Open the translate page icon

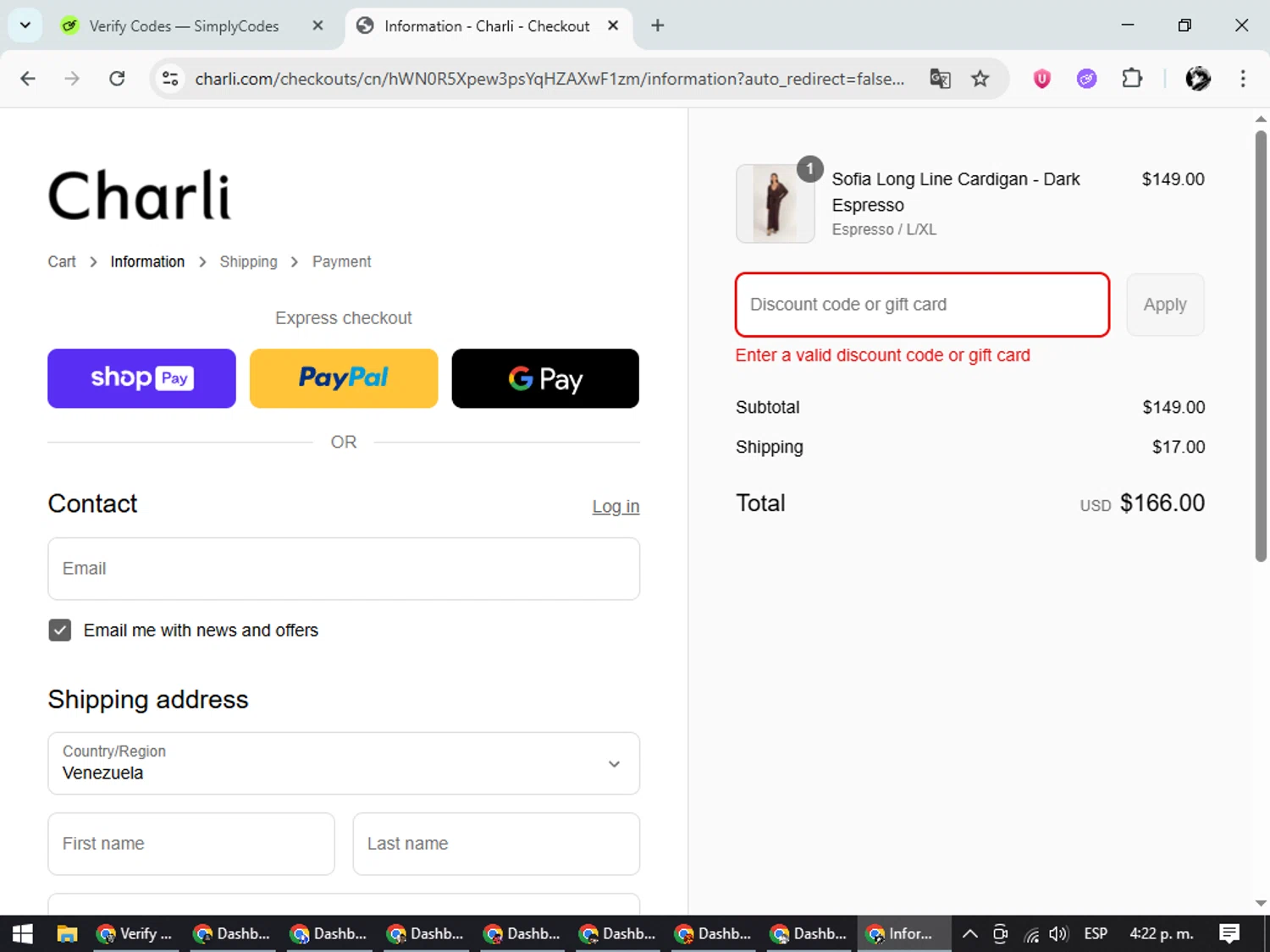(x=940, y=79)
